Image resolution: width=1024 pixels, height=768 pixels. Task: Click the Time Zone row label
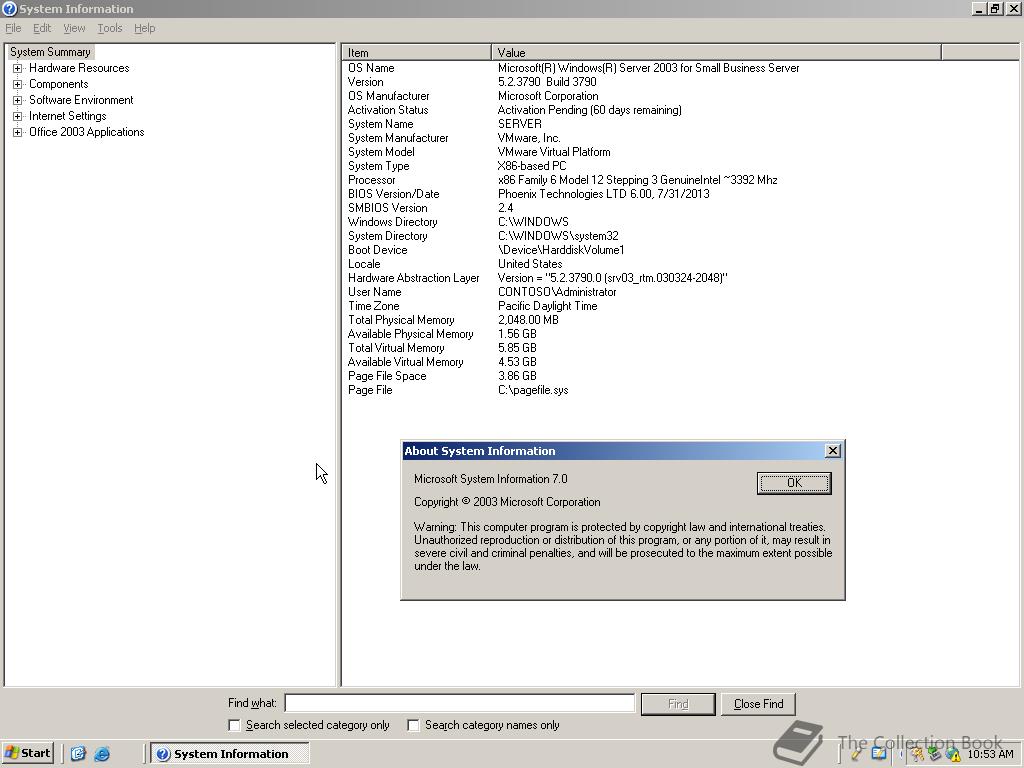[x=374, y=306]
